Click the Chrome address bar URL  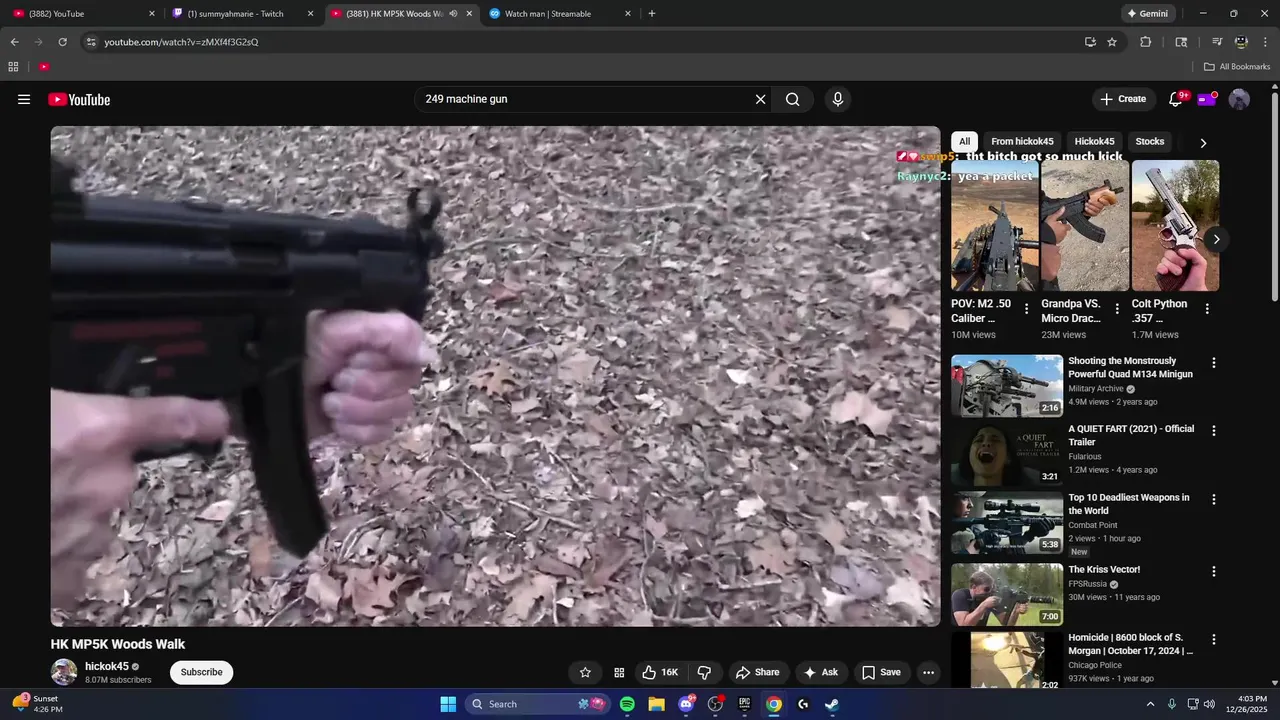pyautogui.click(x=182, y=42)
